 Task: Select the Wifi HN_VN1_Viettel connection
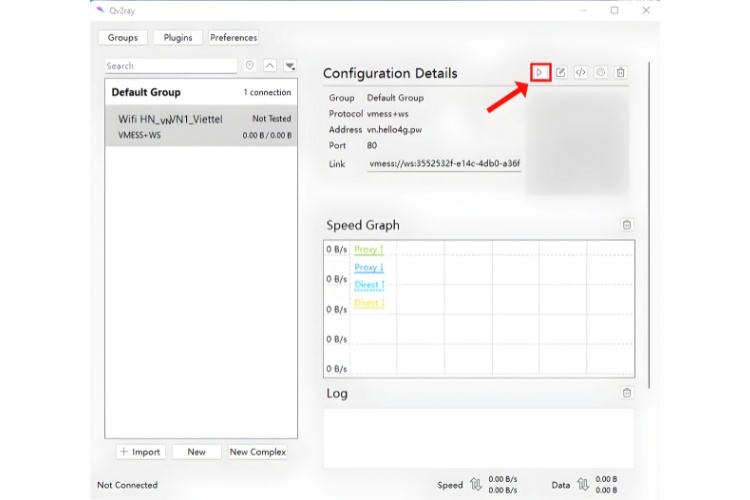[x=201, y=126]
